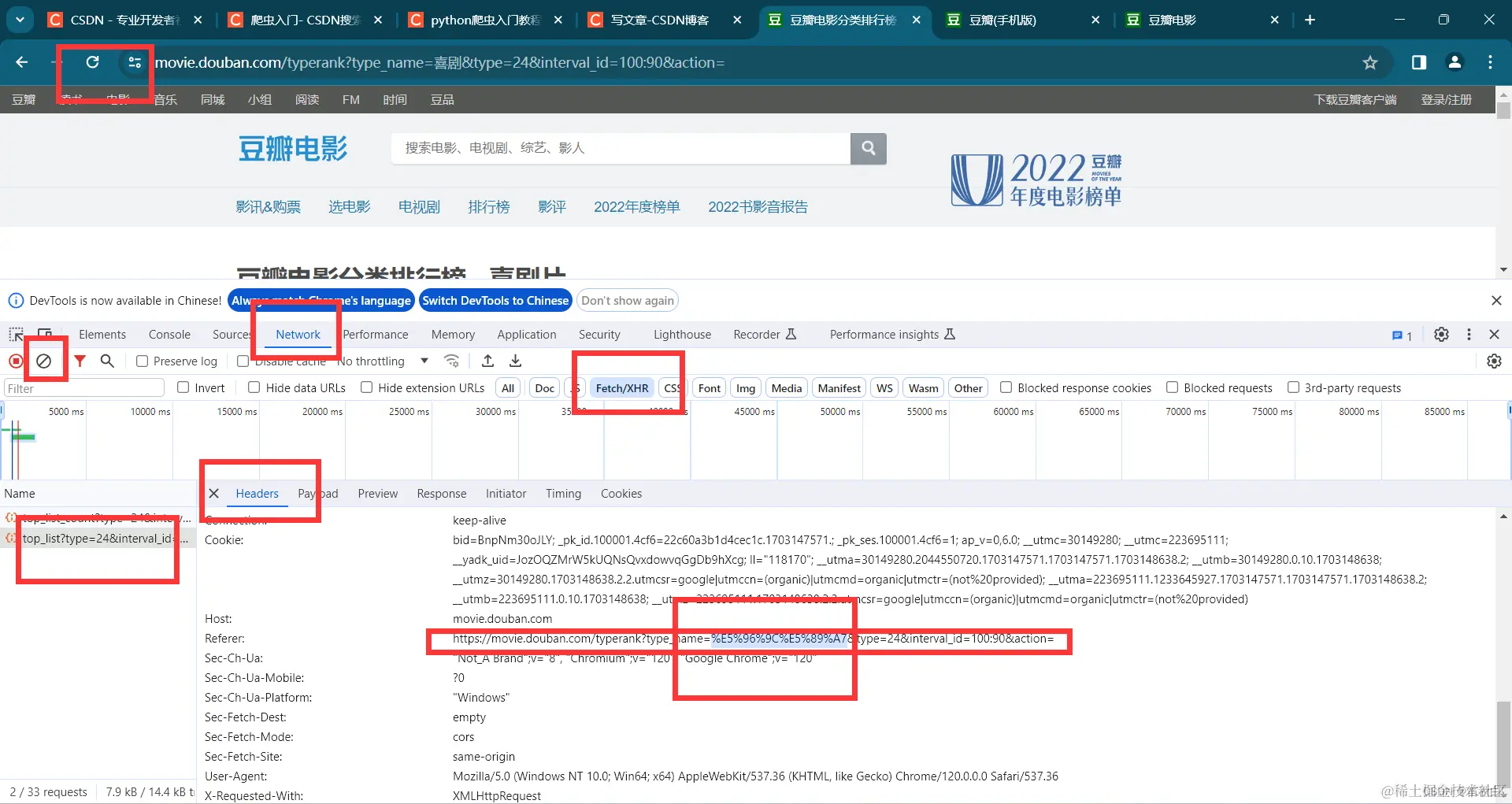This screenshot has height=804, width=1512.
Task: Check Blocked response cookies
Action: click(x=1006, y=387)
